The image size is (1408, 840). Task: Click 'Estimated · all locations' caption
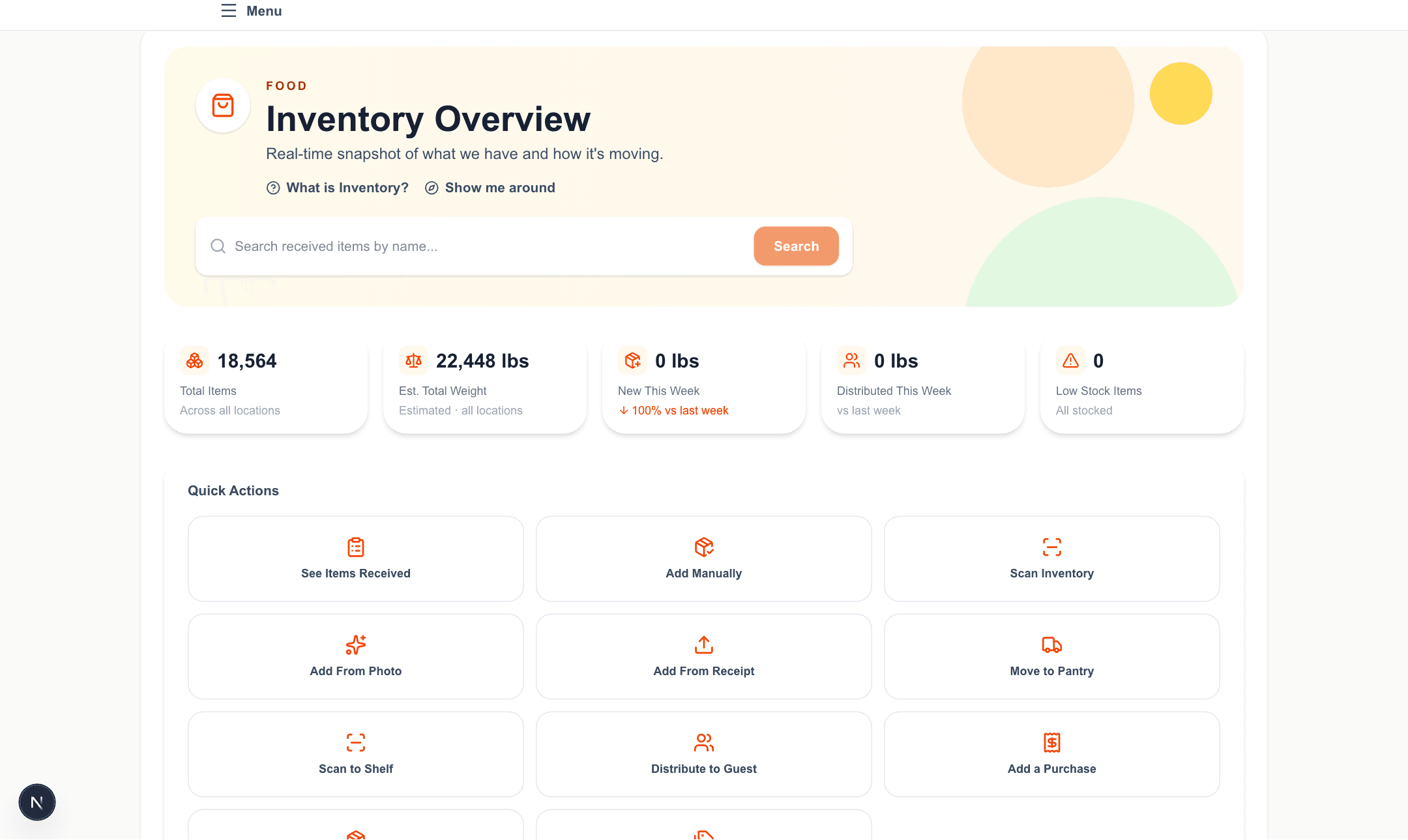point(461,411)
